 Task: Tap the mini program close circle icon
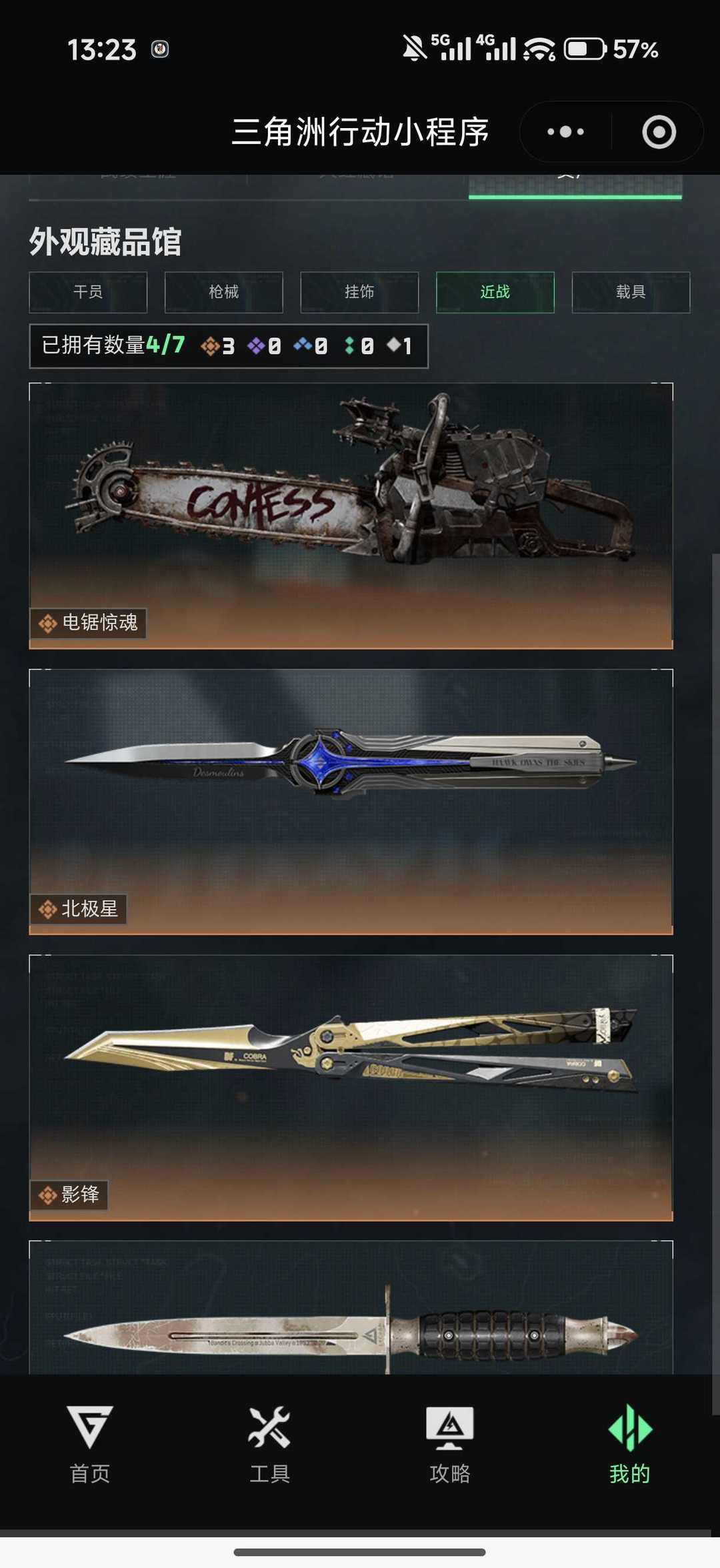coord(659,131)
